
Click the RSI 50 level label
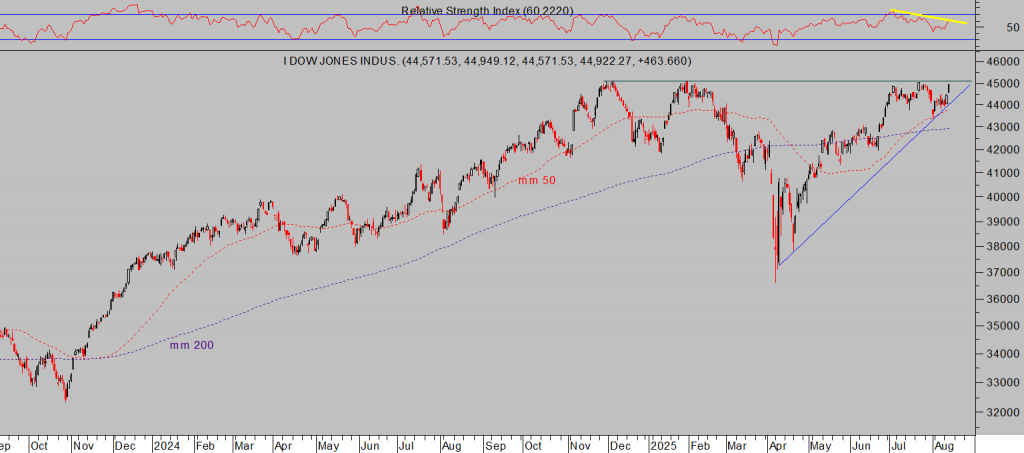1013,27
